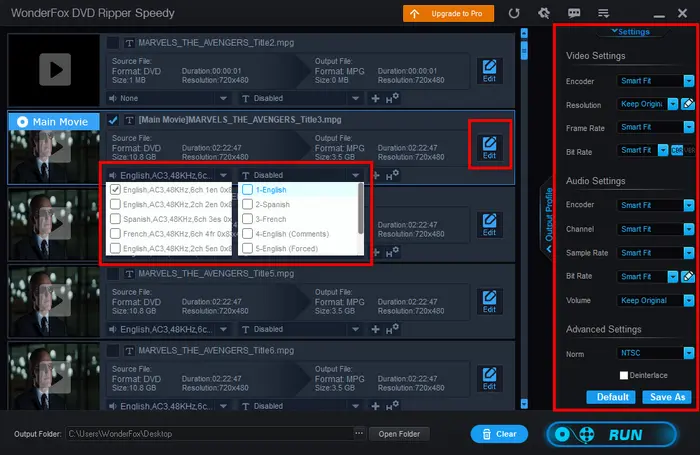Click Upgrade to Pro button
Image resolution: width=700 pixels, height=455 pixels.
[448, 13]
